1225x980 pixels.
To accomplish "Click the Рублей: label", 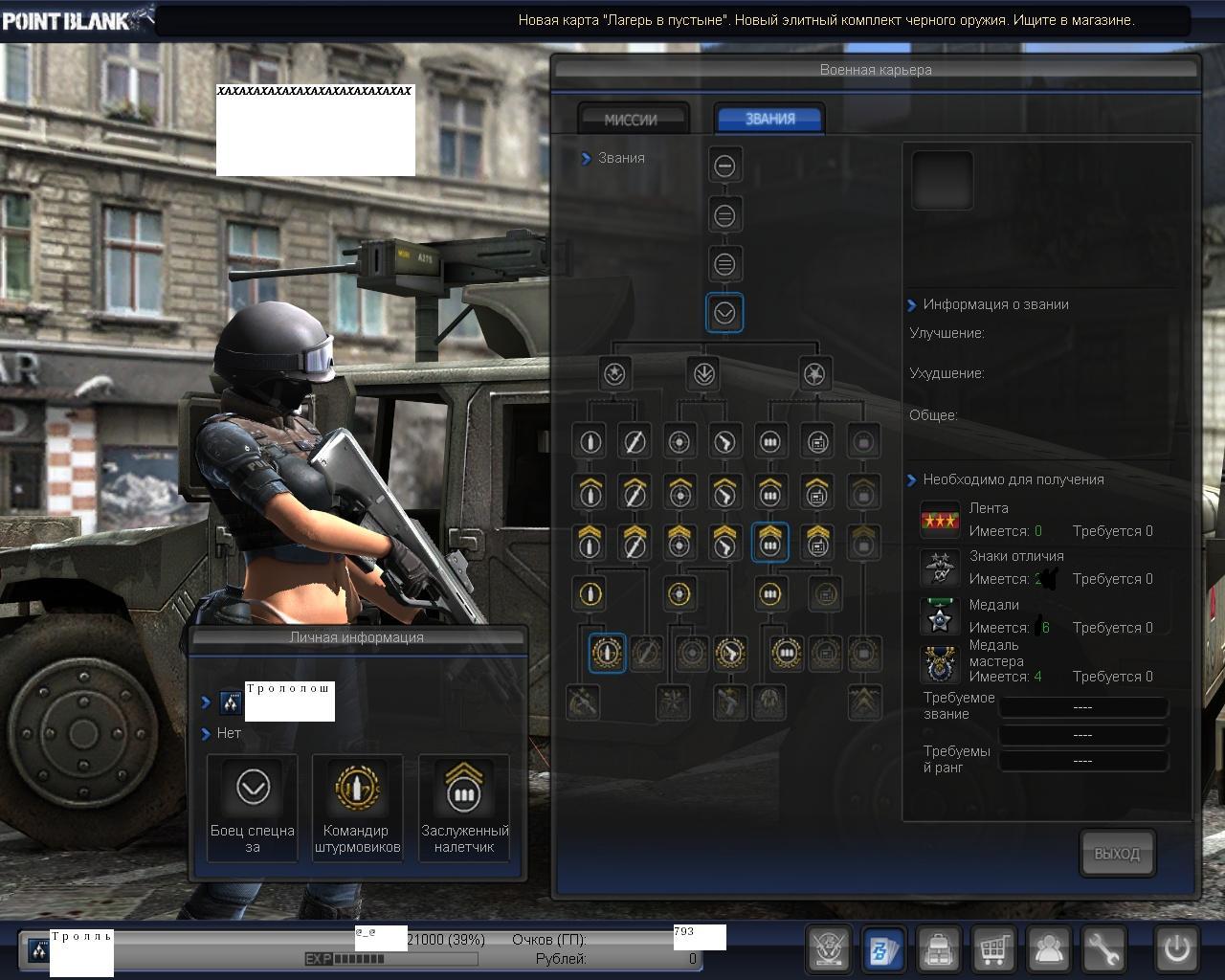I will [562, 959].
